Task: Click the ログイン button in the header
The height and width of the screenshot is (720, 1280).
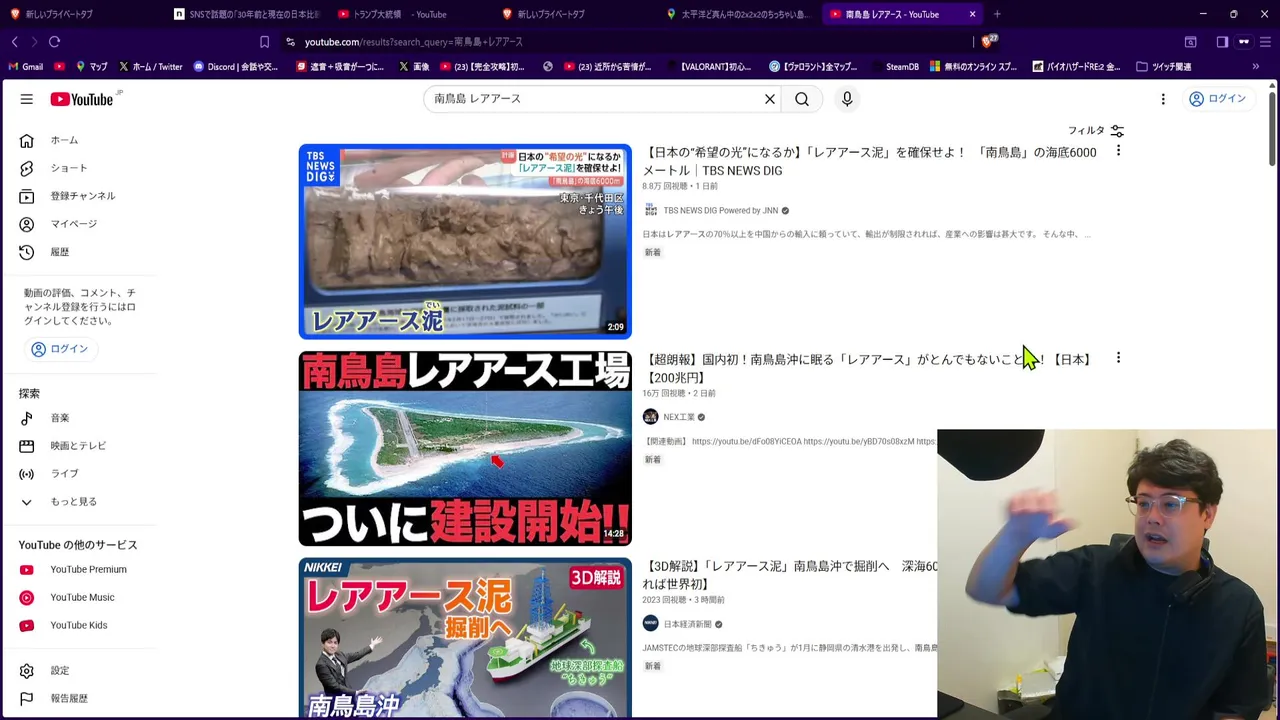Action: (1217, 99)
